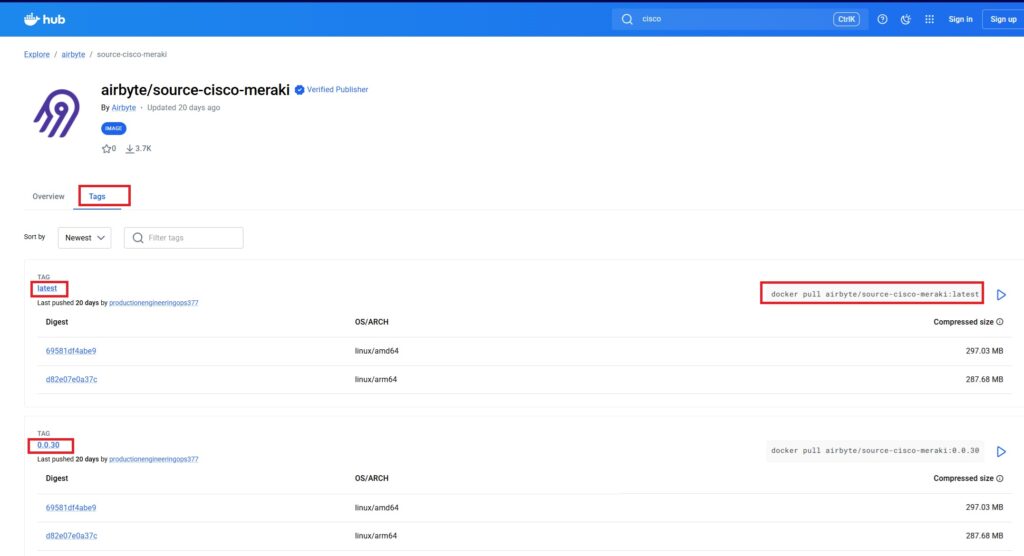Open the Sort by Newest dropdown
The width and height of the screenshot is (1024, 556).
point(84,238)
